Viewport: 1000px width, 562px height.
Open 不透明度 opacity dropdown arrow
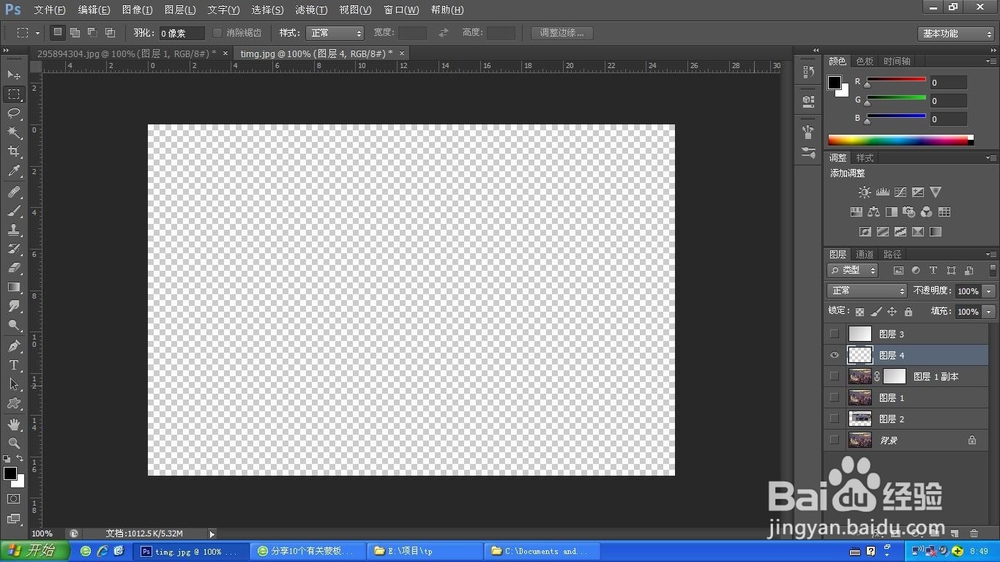pos(989,291)
